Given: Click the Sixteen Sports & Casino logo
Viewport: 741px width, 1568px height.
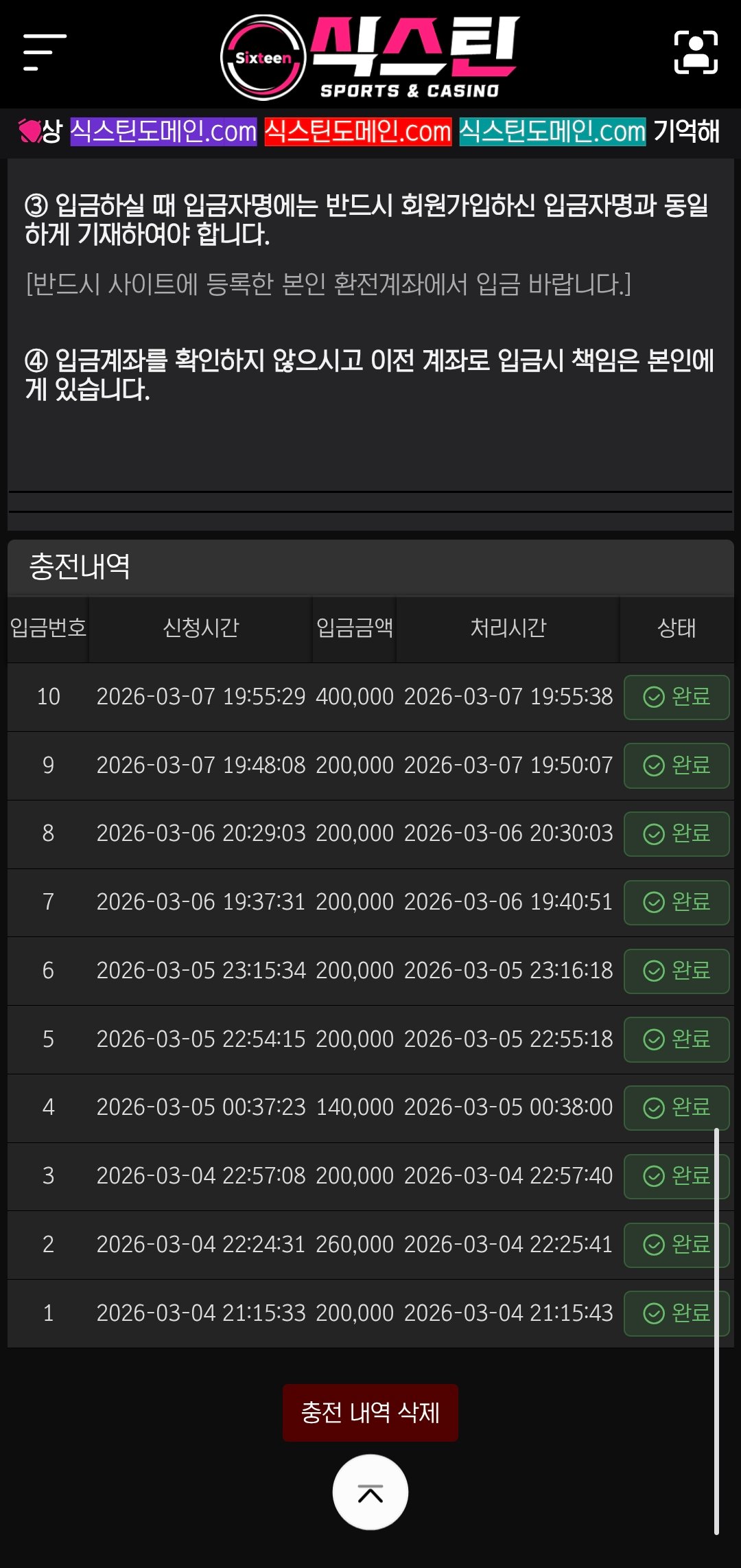Looking at the screenshot, I should pos(370,58).
